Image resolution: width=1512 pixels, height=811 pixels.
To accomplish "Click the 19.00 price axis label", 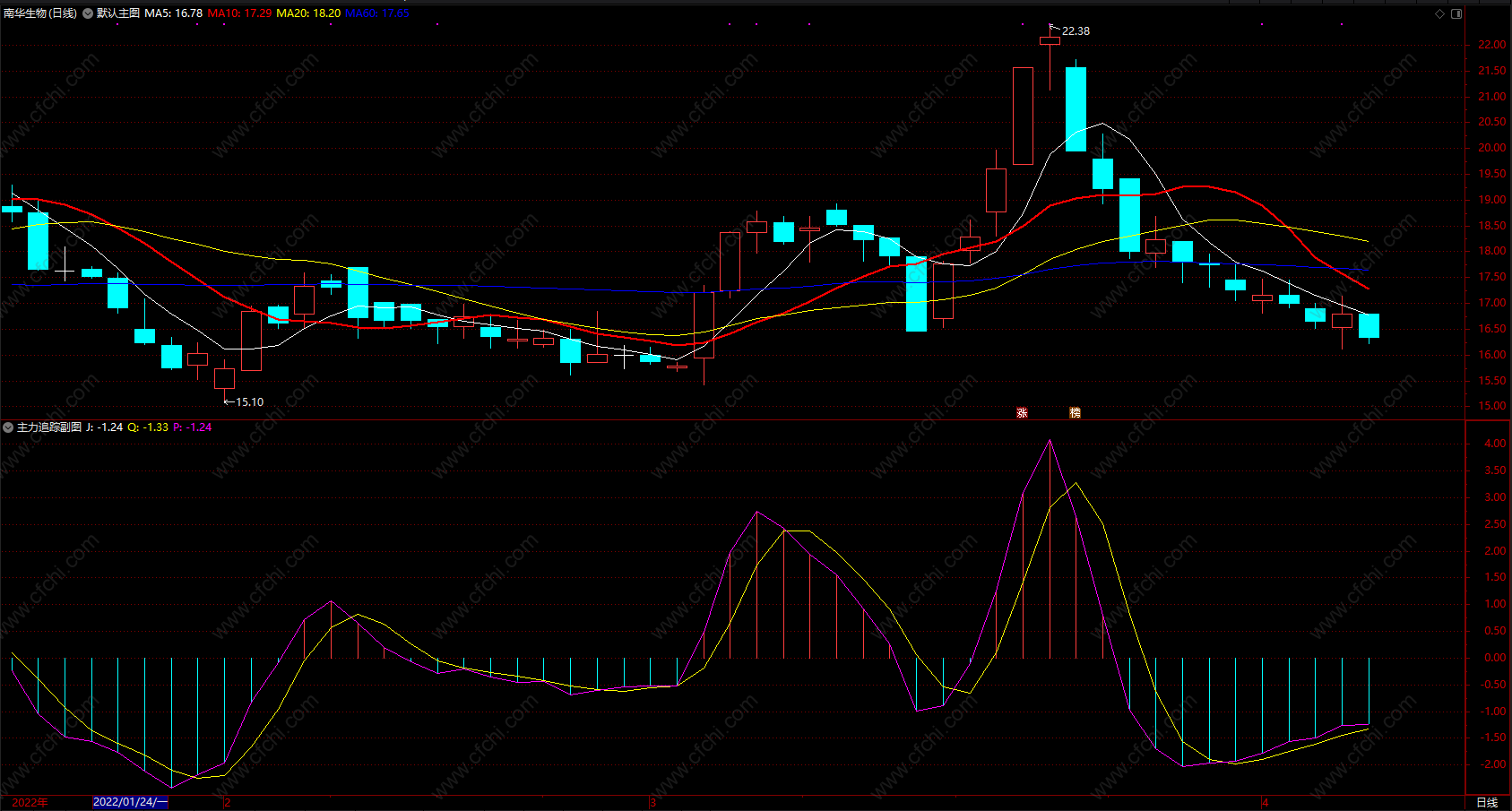I will pyautogui.click(x=1492, y=200).
